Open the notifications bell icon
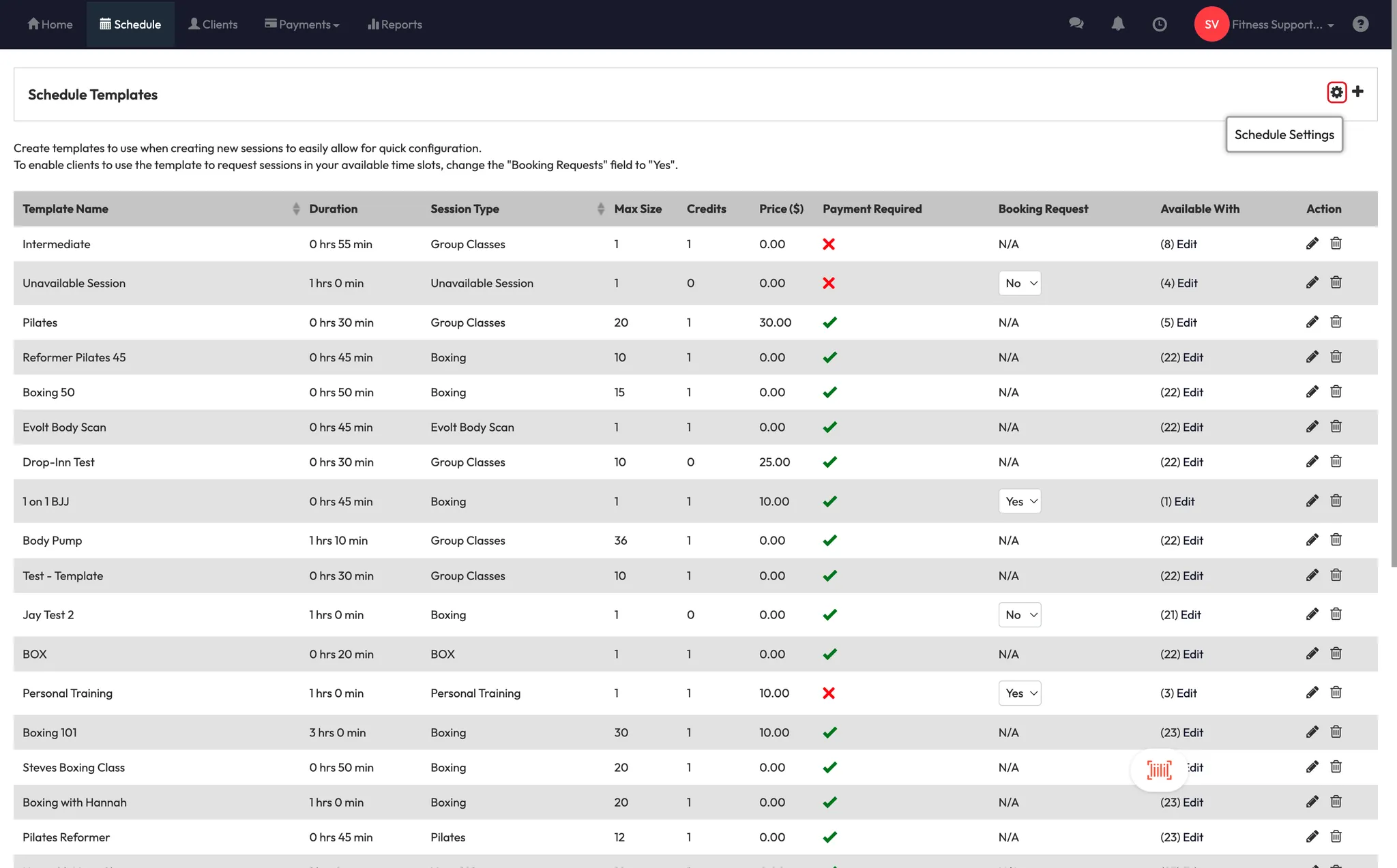Image resolution: width=1397 pixels, height=868 pixels. click(x=1117, y=24)
